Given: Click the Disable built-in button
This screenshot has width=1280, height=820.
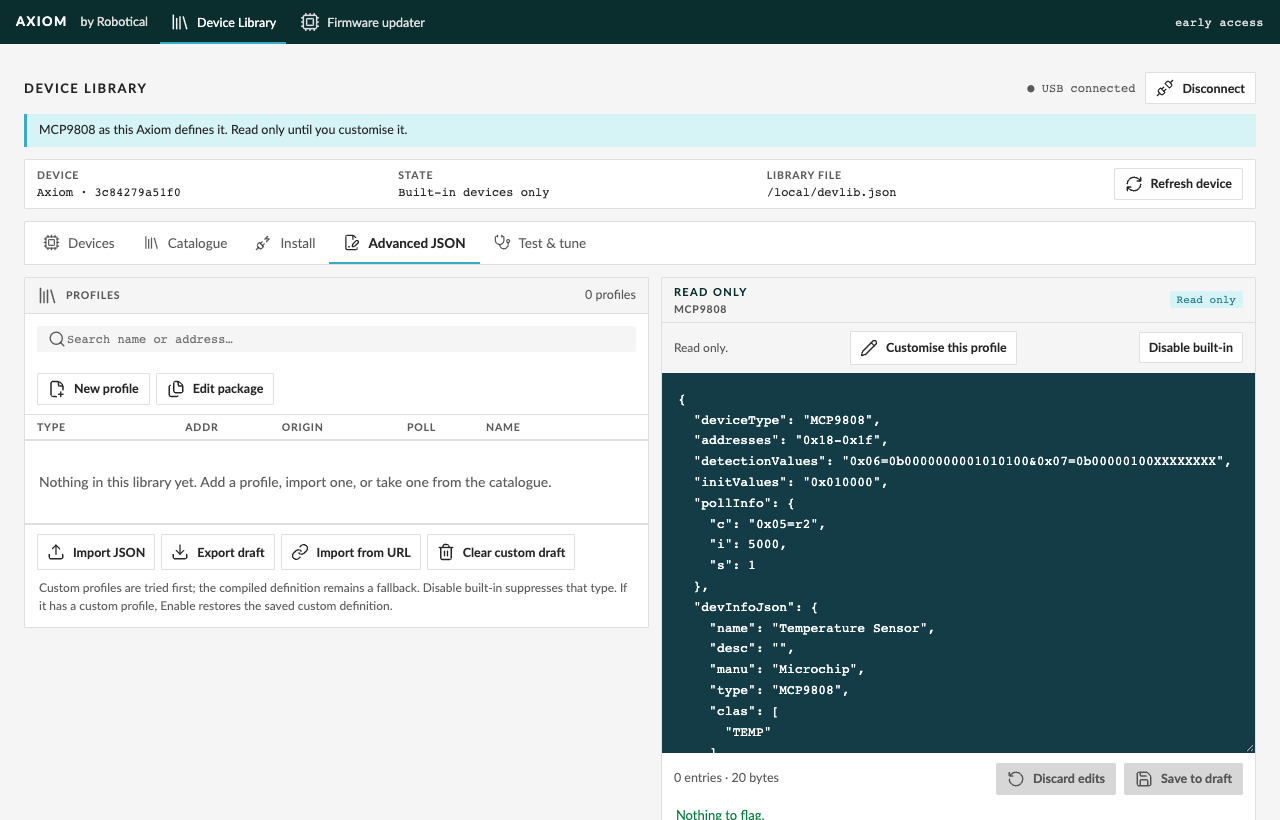Looking at the screenshot, I should tap(1190, 348).
